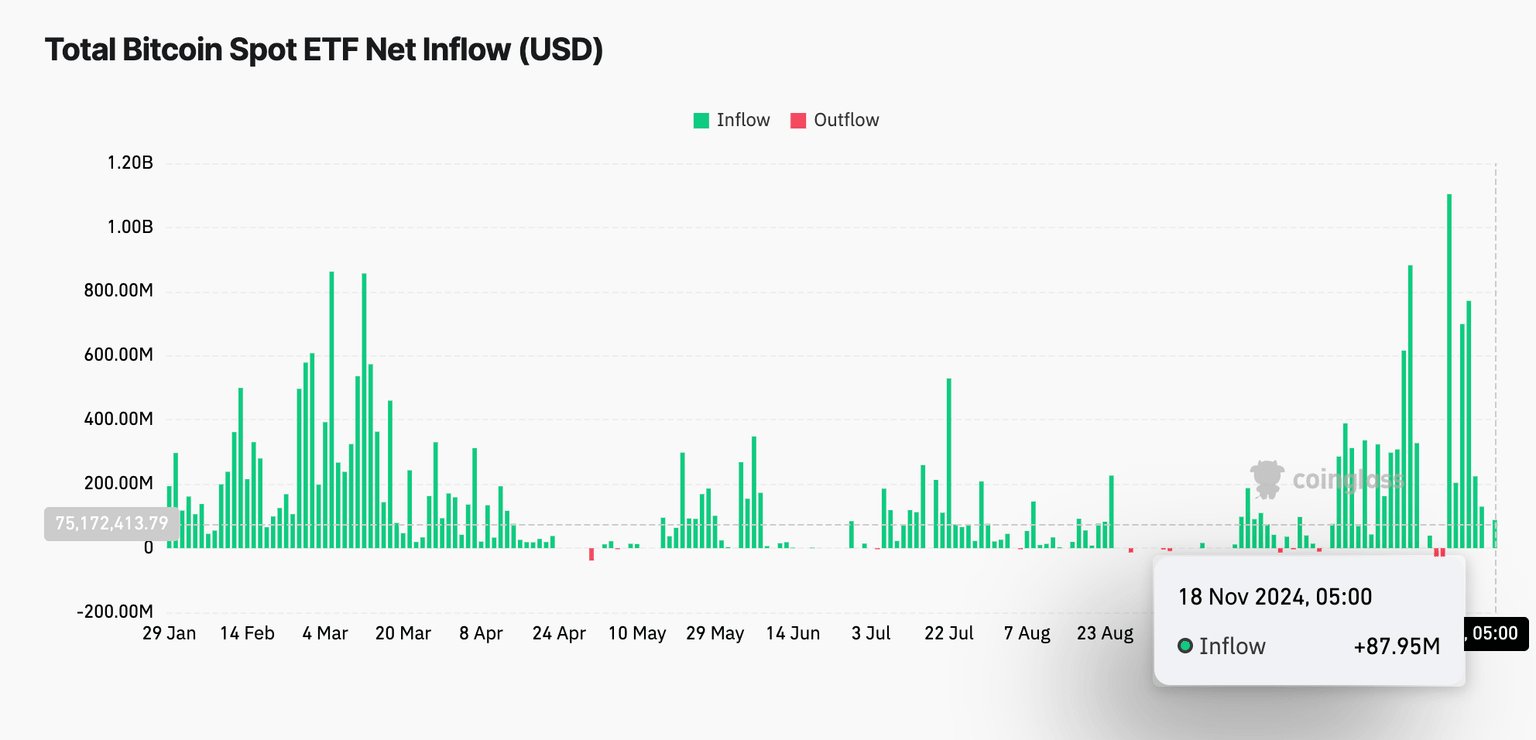This screenshot has width=1536, height=740.
Task: Click the 75,172,413.79 crosshair value label
Action: [112, 524]
